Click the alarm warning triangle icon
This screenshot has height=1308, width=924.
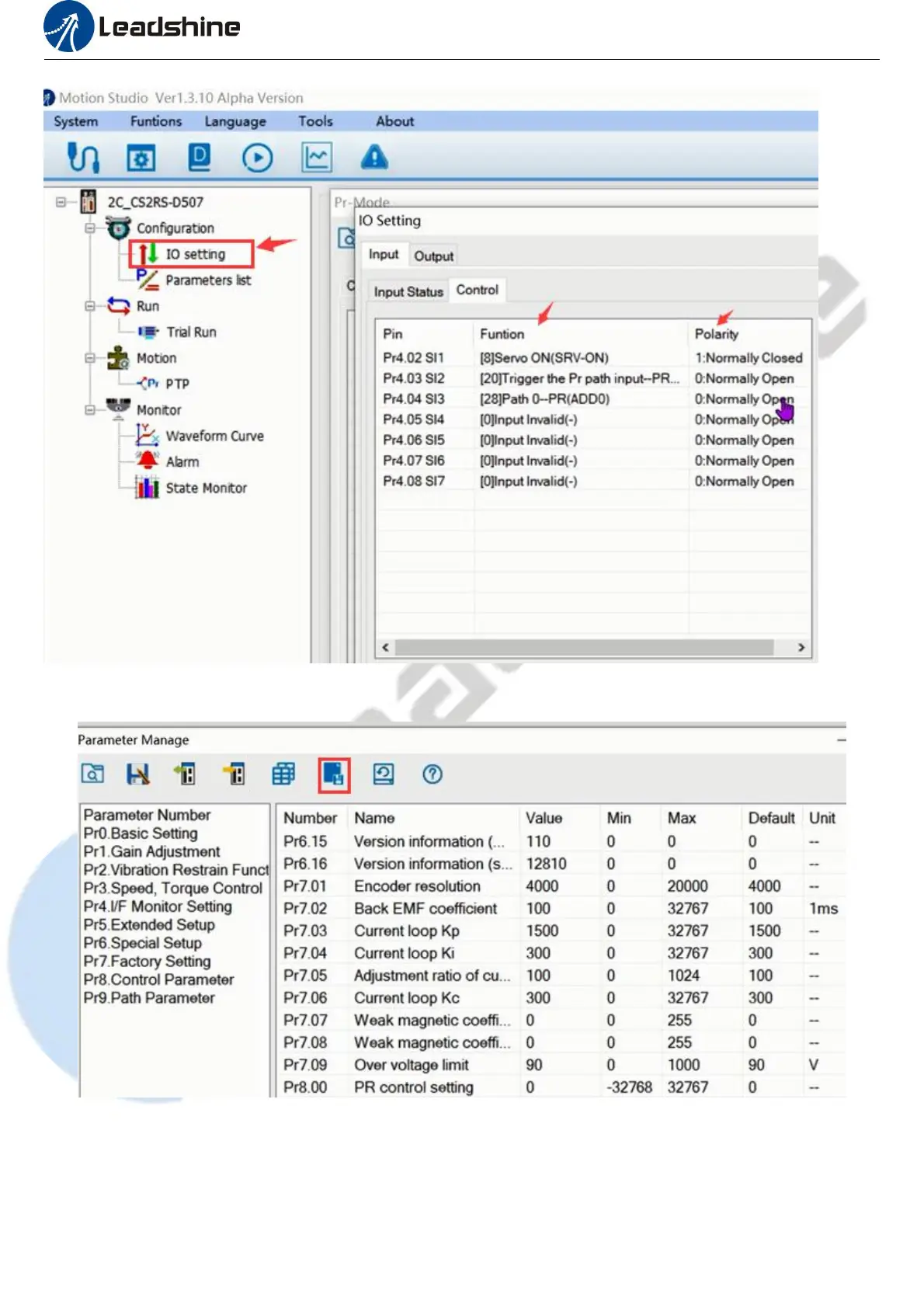374,158
